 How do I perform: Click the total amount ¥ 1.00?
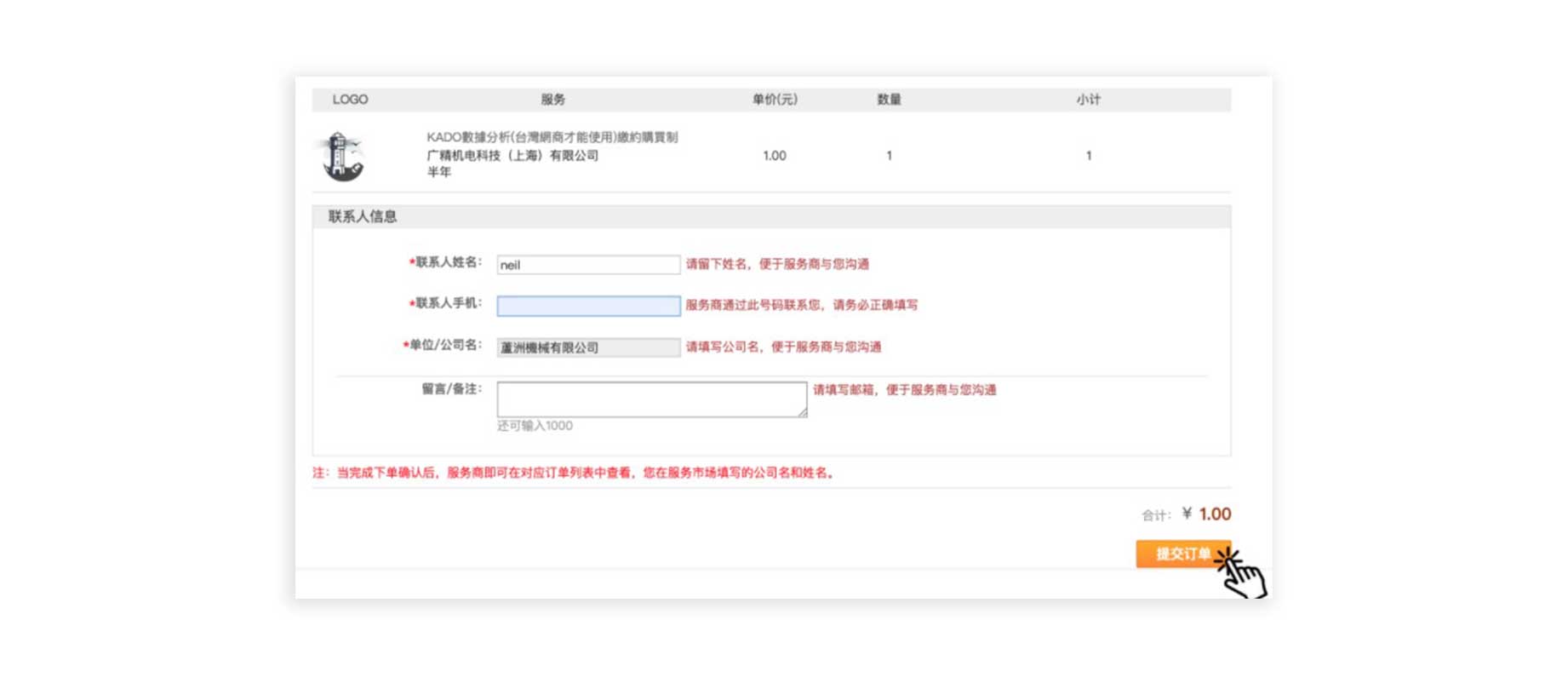1206,514
